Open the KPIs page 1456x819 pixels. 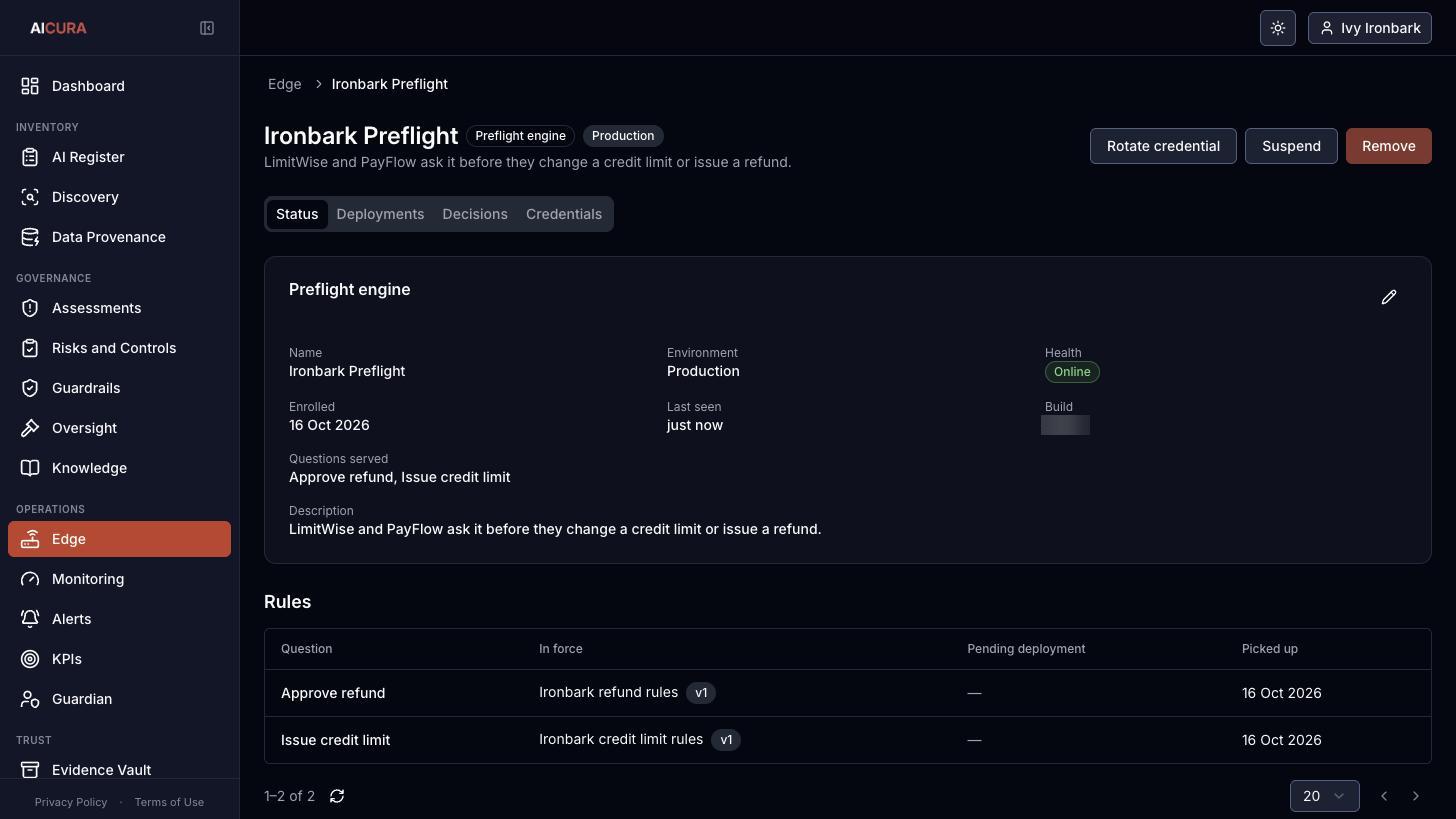(119, 659)
